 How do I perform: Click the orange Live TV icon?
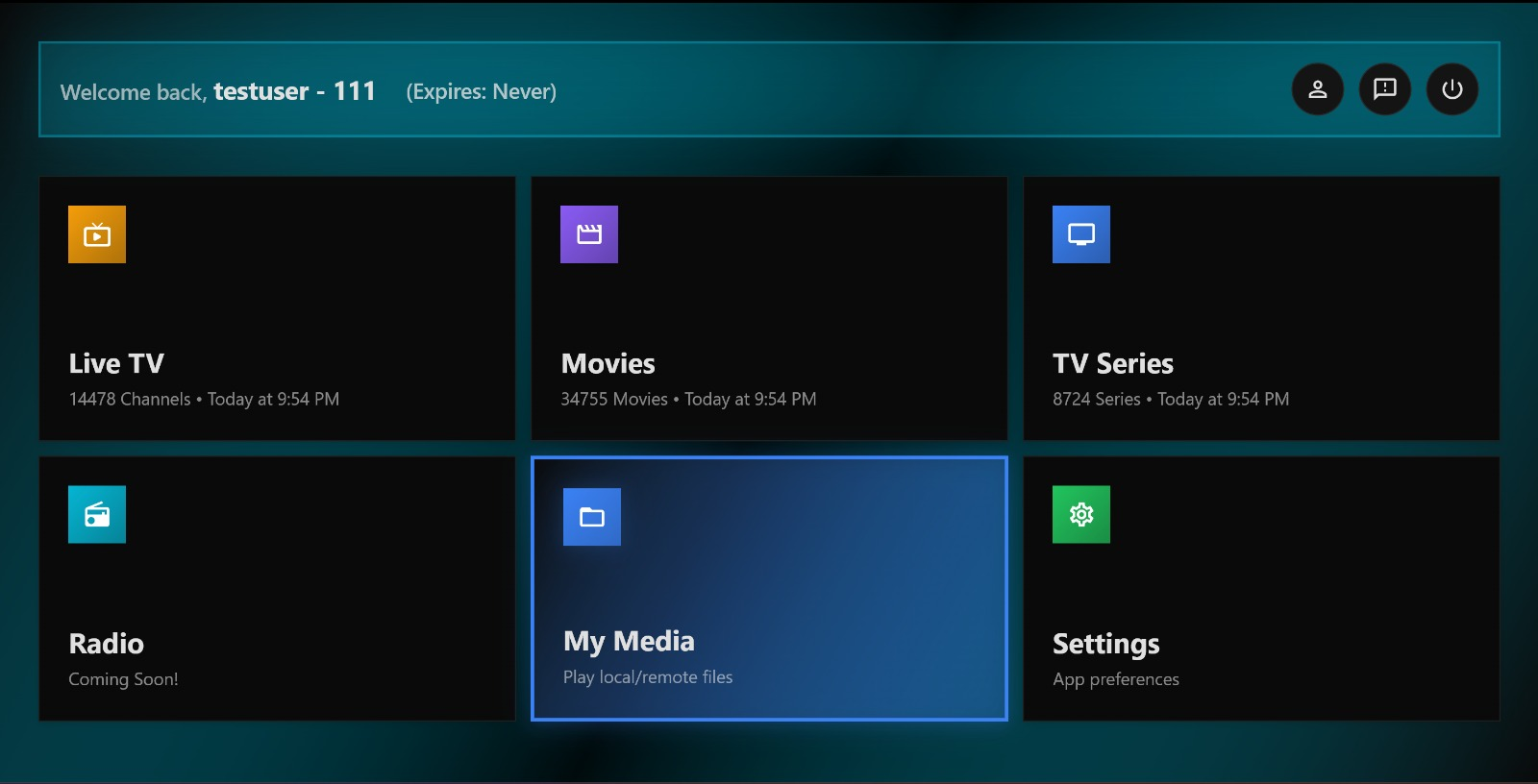point(97,234)
